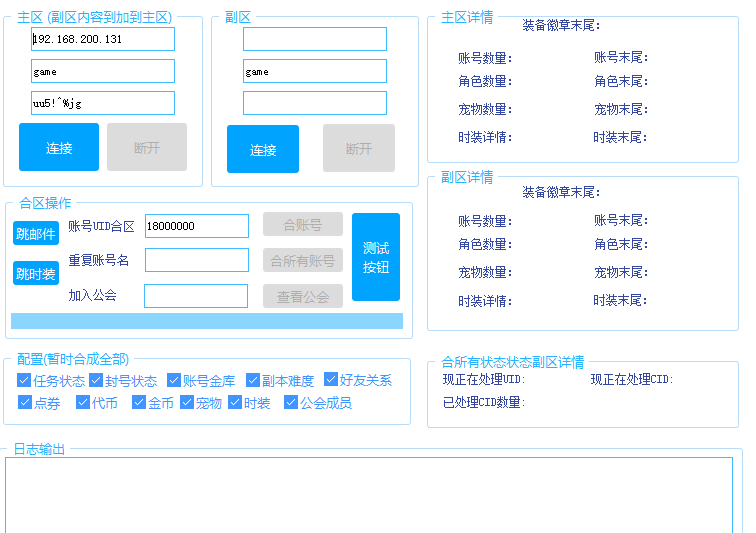Image resolution: width=756 pixels, height=533 pixels.
Task: Click the 跳时装 button
Action: (36, 273)
